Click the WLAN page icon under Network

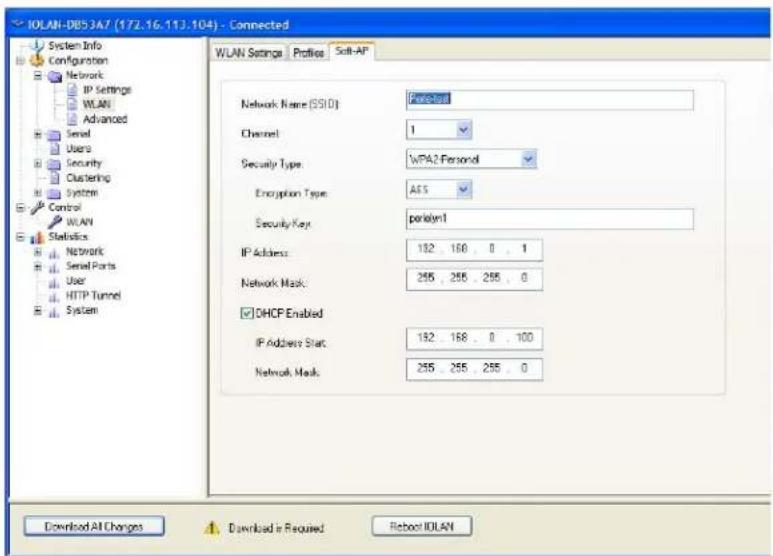coord(72,104)
